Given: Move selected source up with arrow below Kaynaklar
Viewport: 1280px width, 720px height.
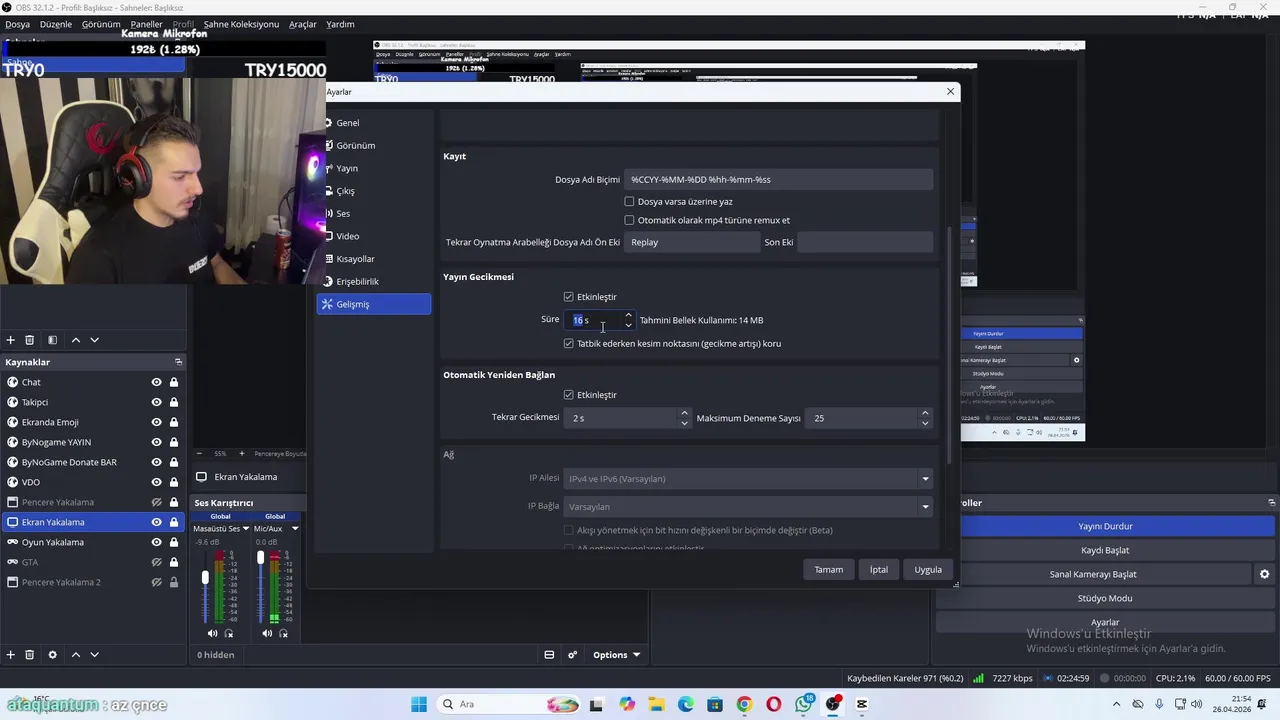Looking at the screenshot, I should tap(76, 655).
